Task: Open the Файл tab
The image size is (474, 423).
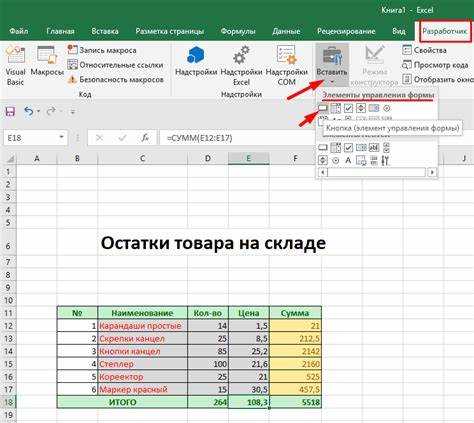Action: tap(19, 31)
